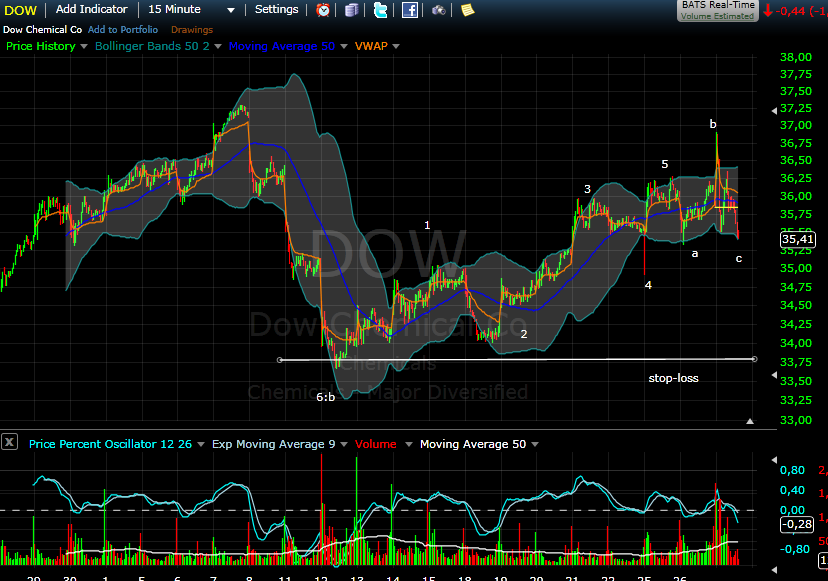Click the alarm clock alert icon
This screenshot has height=581, width=828.
tap(323, 10)
